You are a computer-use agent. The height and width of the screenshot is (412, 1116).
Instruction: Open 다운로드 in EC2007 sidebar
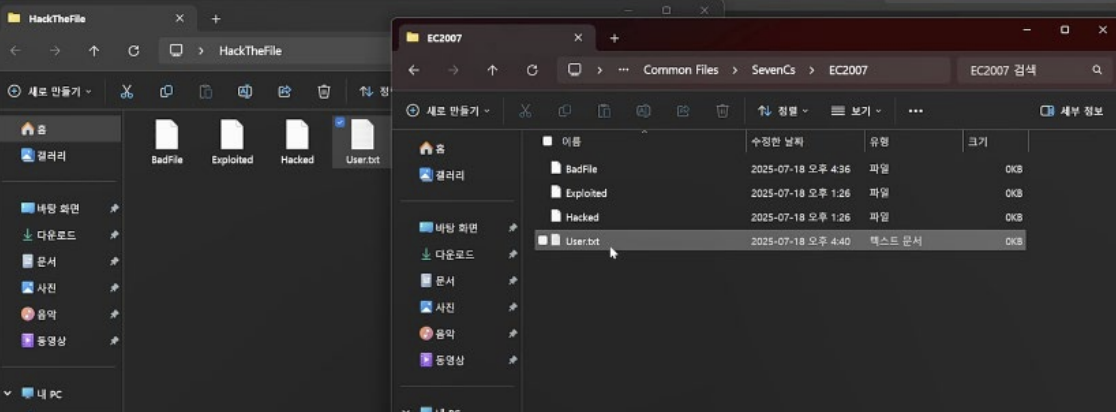pyautogui.click(x=448, y=254)
